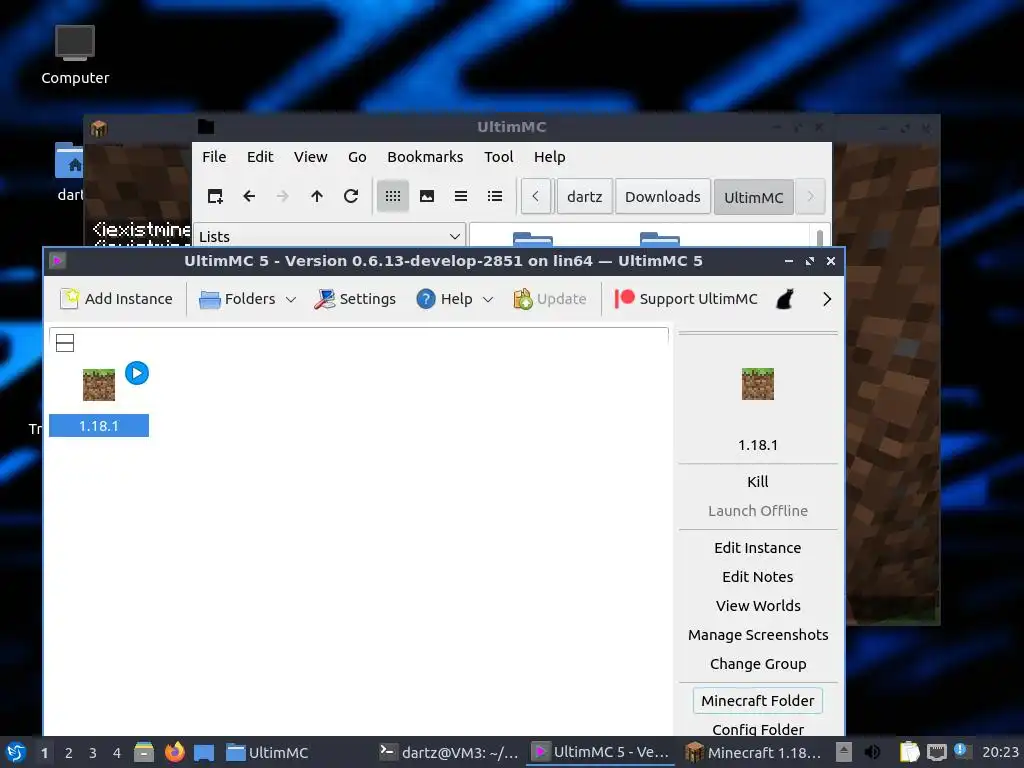Open the taskbar start menu icon
This screenshot has width=1024, height=768.
[16, 752]
